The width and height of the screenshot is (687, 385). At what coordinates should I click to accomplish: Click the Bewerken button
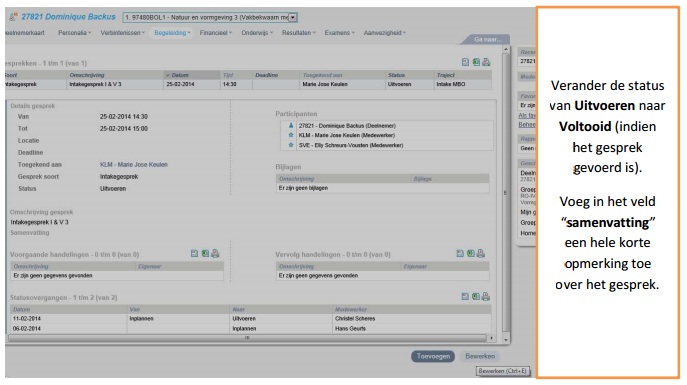480,356
